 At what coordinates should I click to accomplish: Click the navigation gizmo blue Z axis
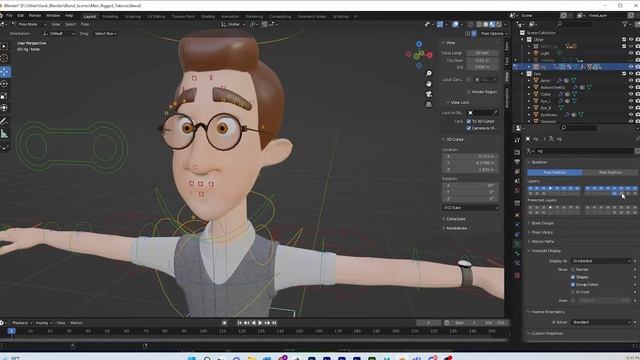pos(419,44)
